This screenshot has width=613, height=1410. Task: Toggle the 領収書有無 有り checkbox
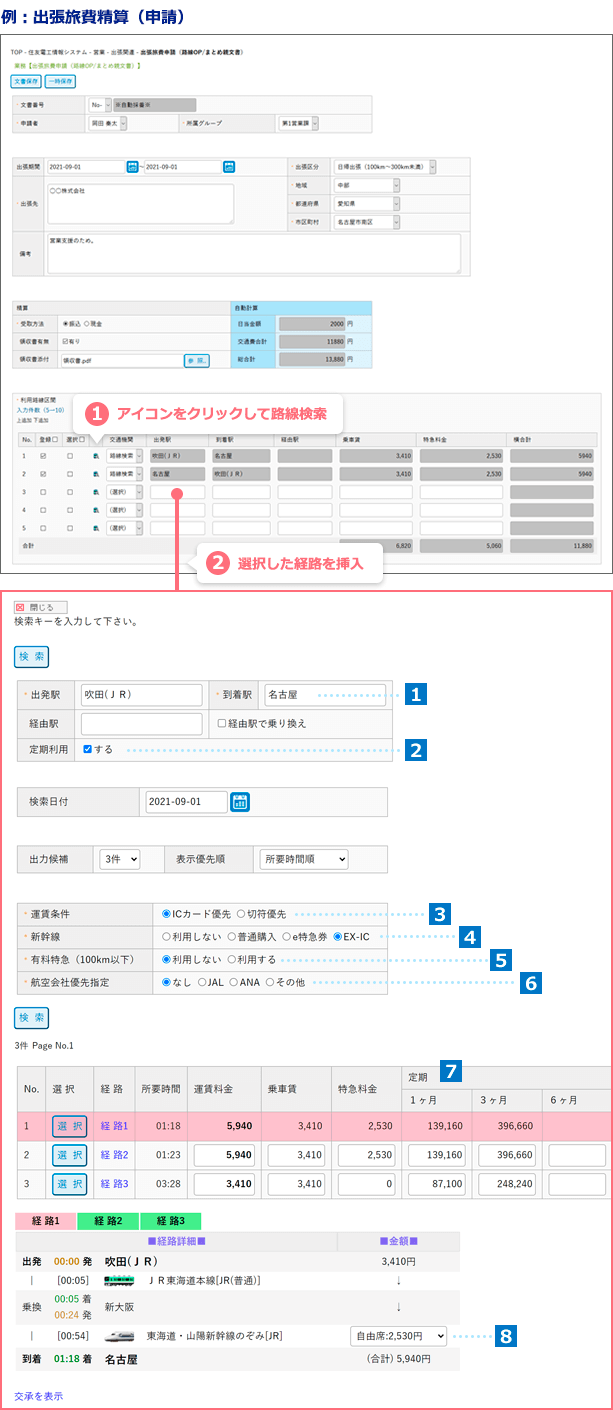pyautogui.click(x=66, y=342)
